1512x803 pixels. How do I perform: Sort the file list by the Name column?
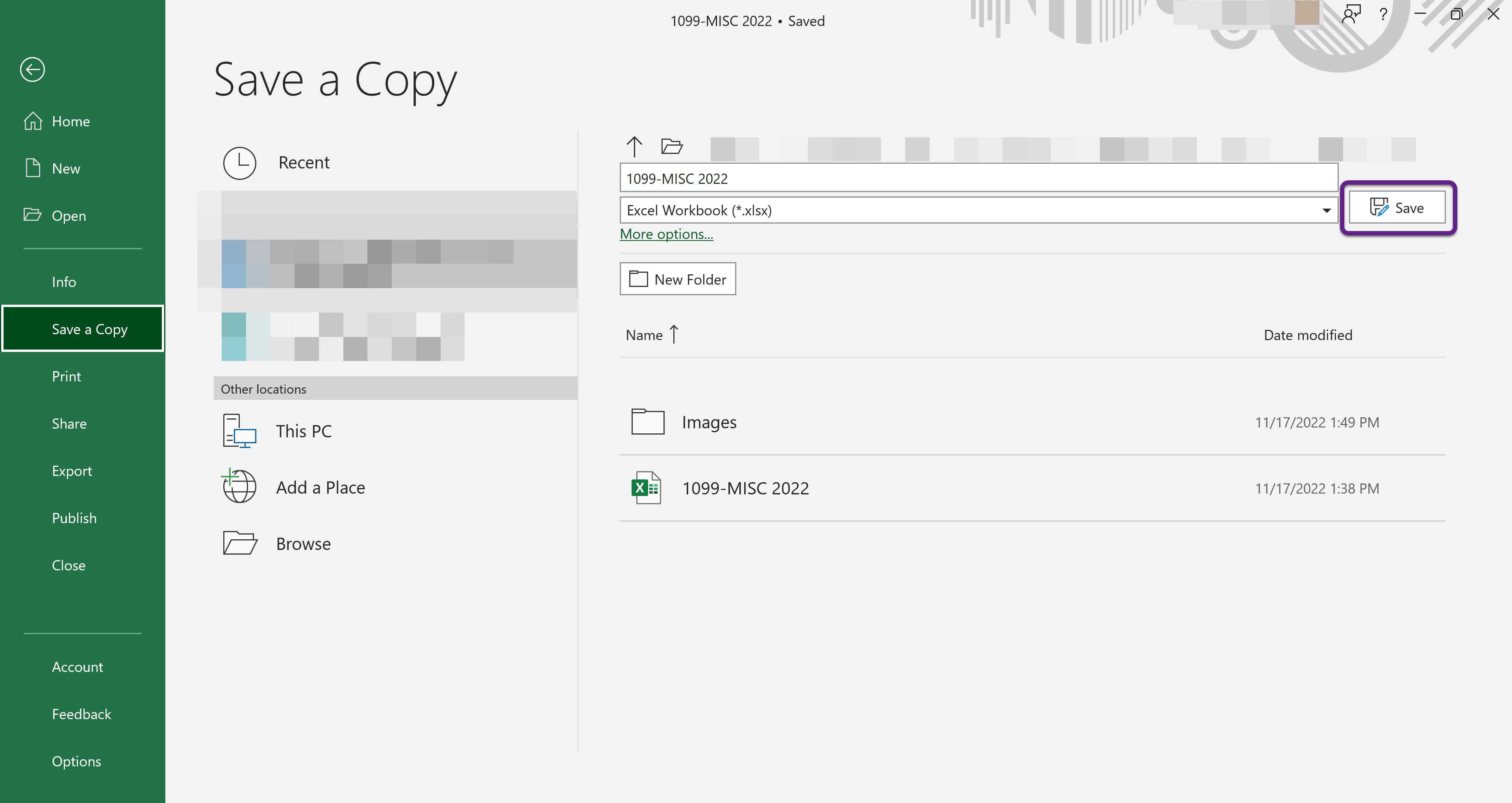[x=644, y=335]
